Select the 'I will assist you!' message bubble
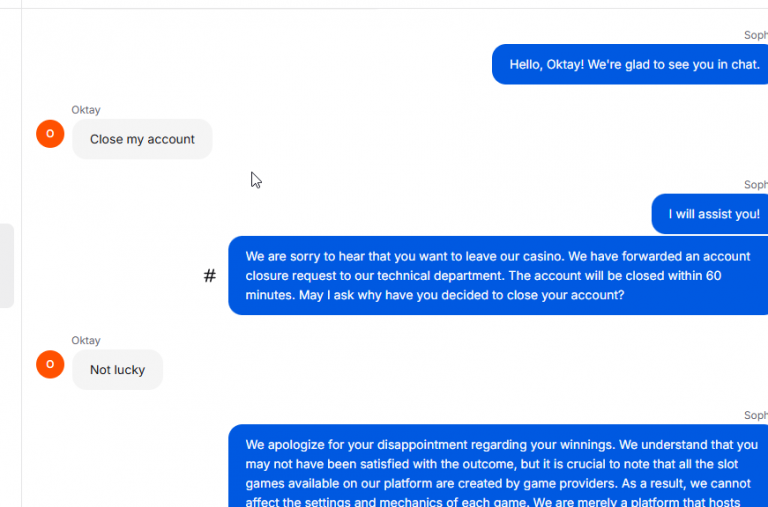 click(710, 214)
